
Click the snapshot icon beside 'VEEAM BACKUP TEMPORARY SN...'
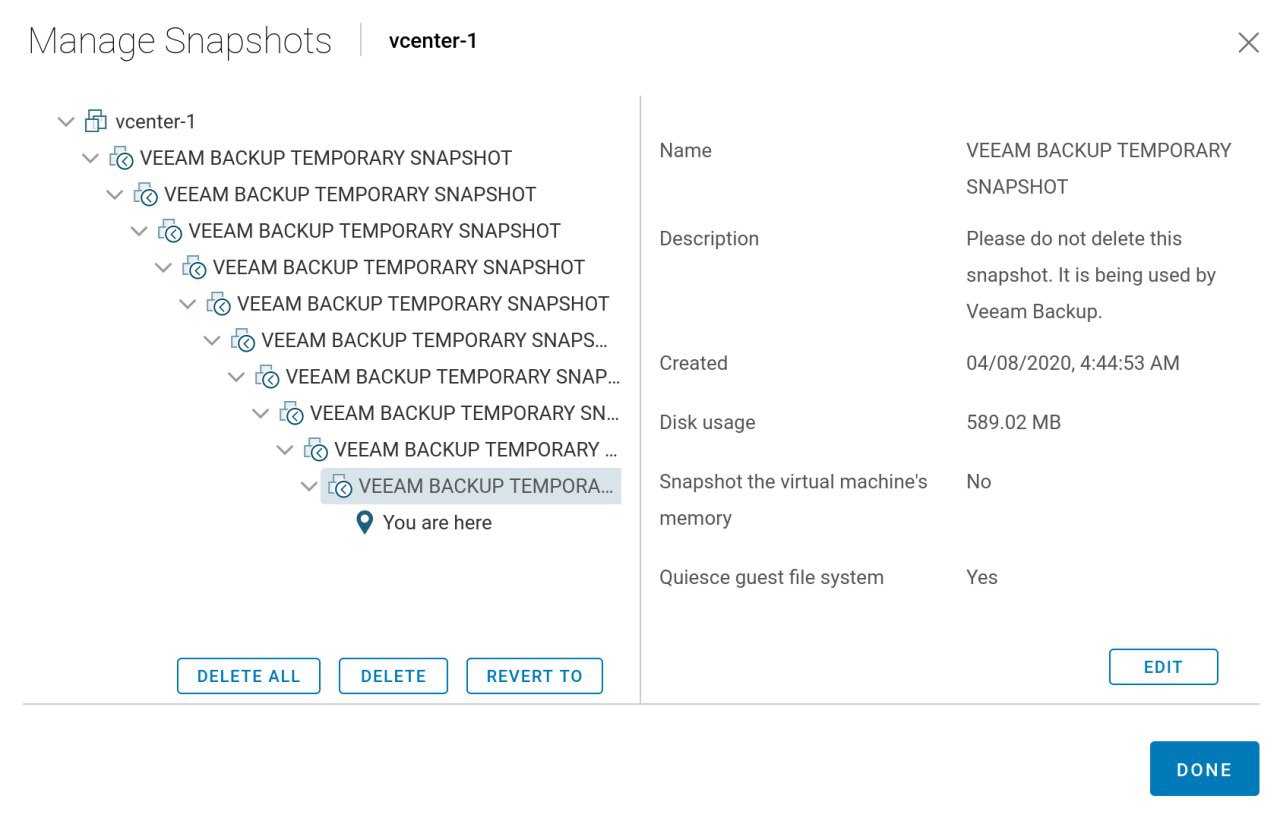292,414
